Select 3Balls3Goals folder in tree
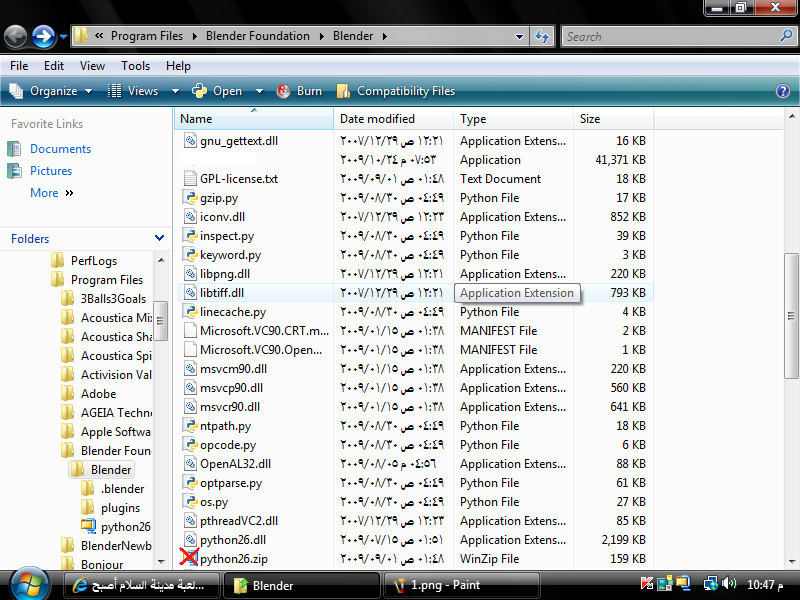This screenshot has height=600, width=800. click(113, 298)
